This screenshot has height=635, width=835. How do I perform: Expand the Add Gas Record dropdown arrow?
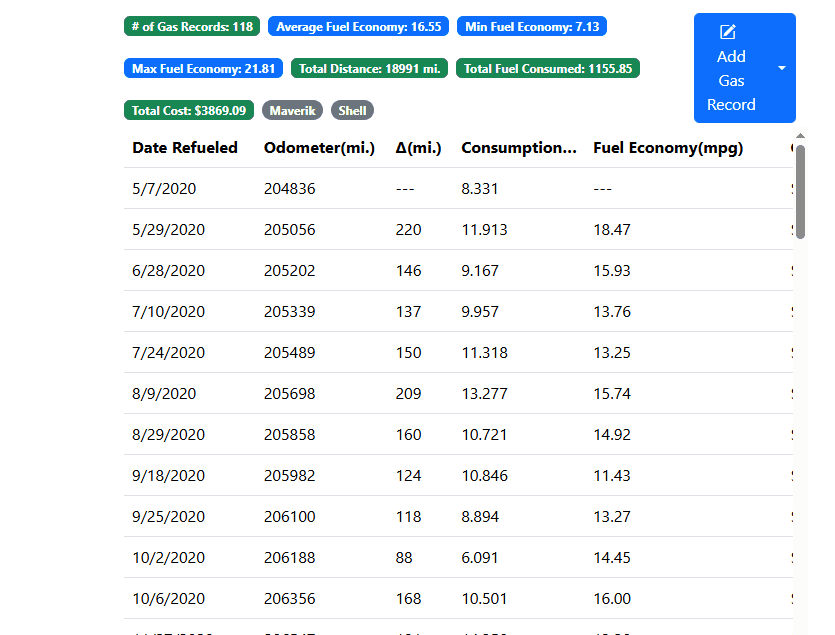point(782,68)
